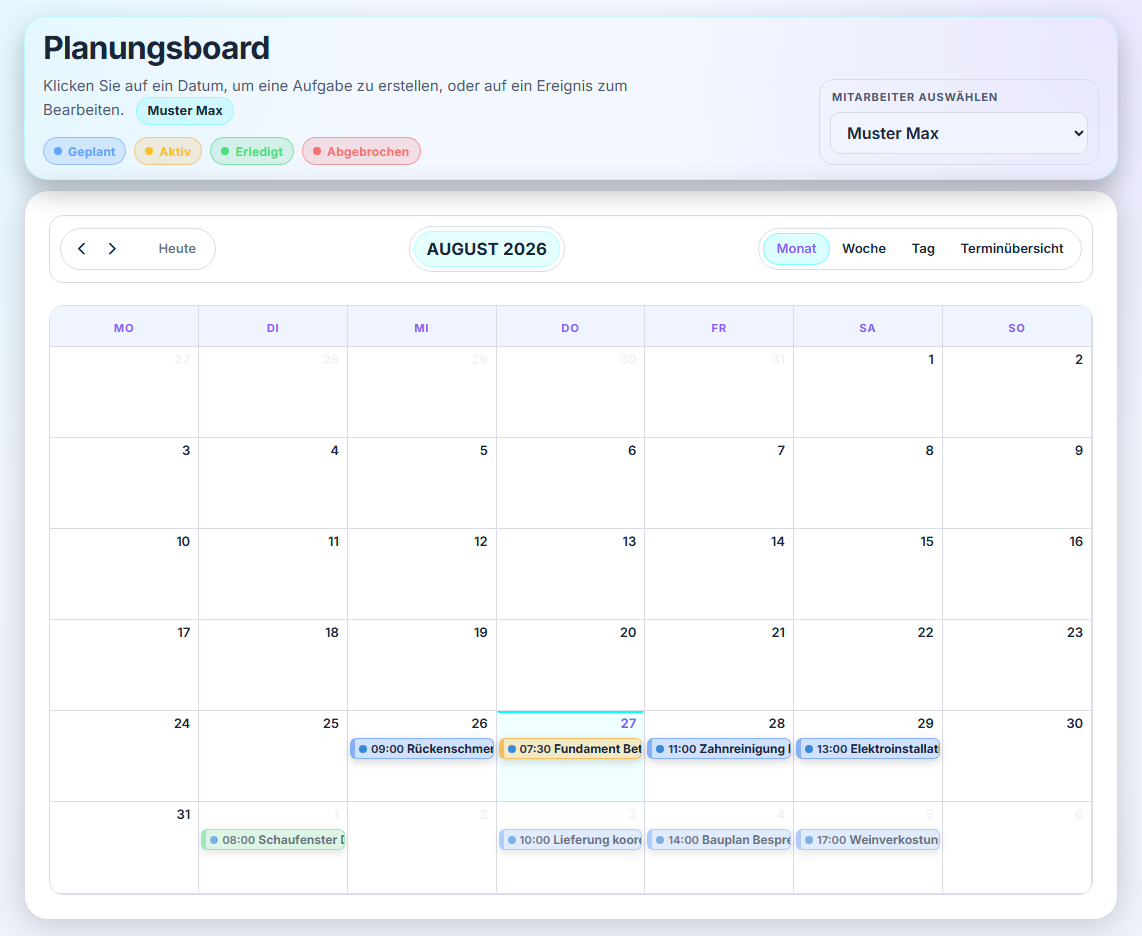The height and width of the screenshot is (936, 1142).
Task: Select August 5 date cell
Action: (x=422, y=483)
